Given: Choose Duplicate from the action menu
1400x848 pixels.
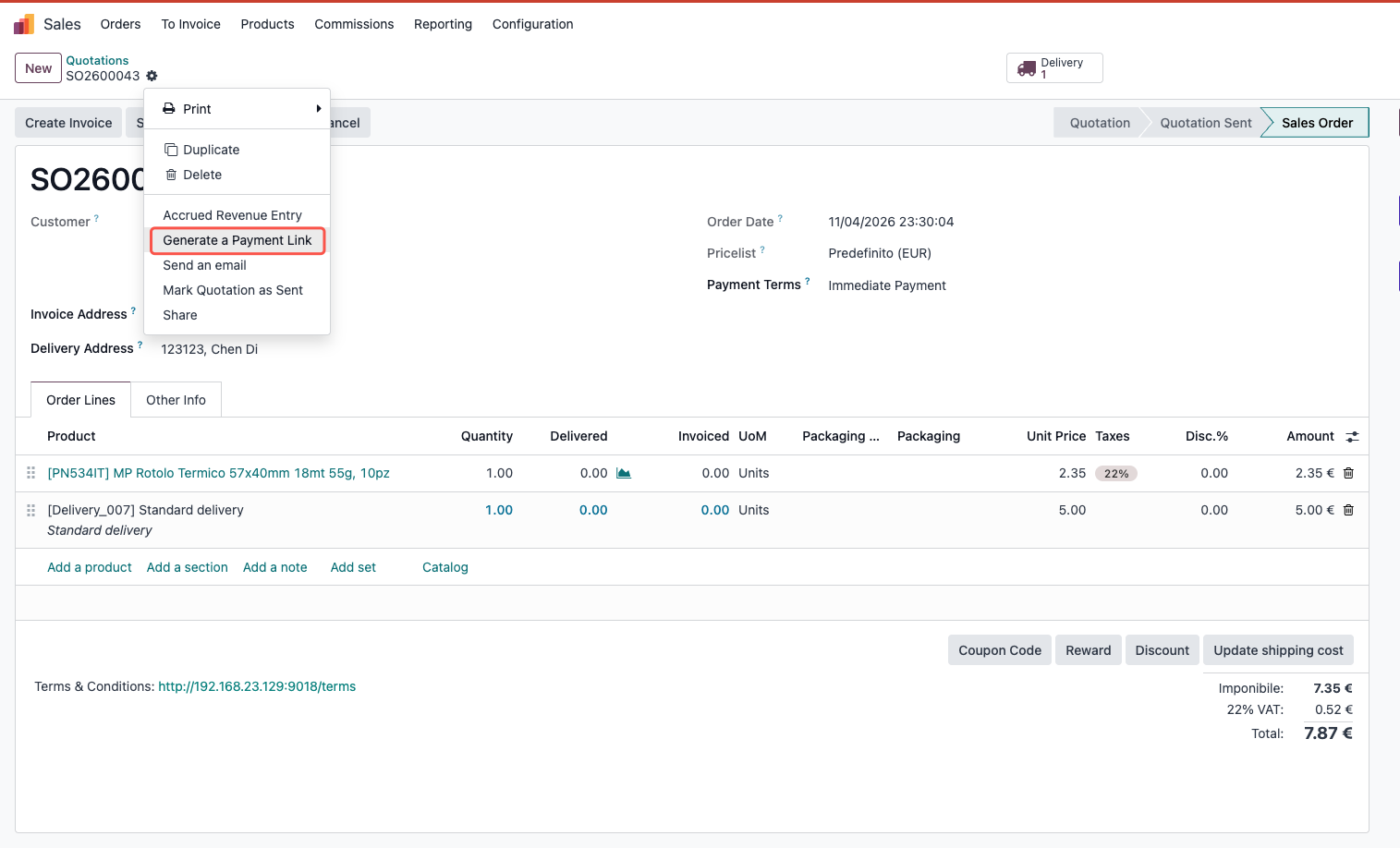Looking at the screenshot, I should coord(211,150).
